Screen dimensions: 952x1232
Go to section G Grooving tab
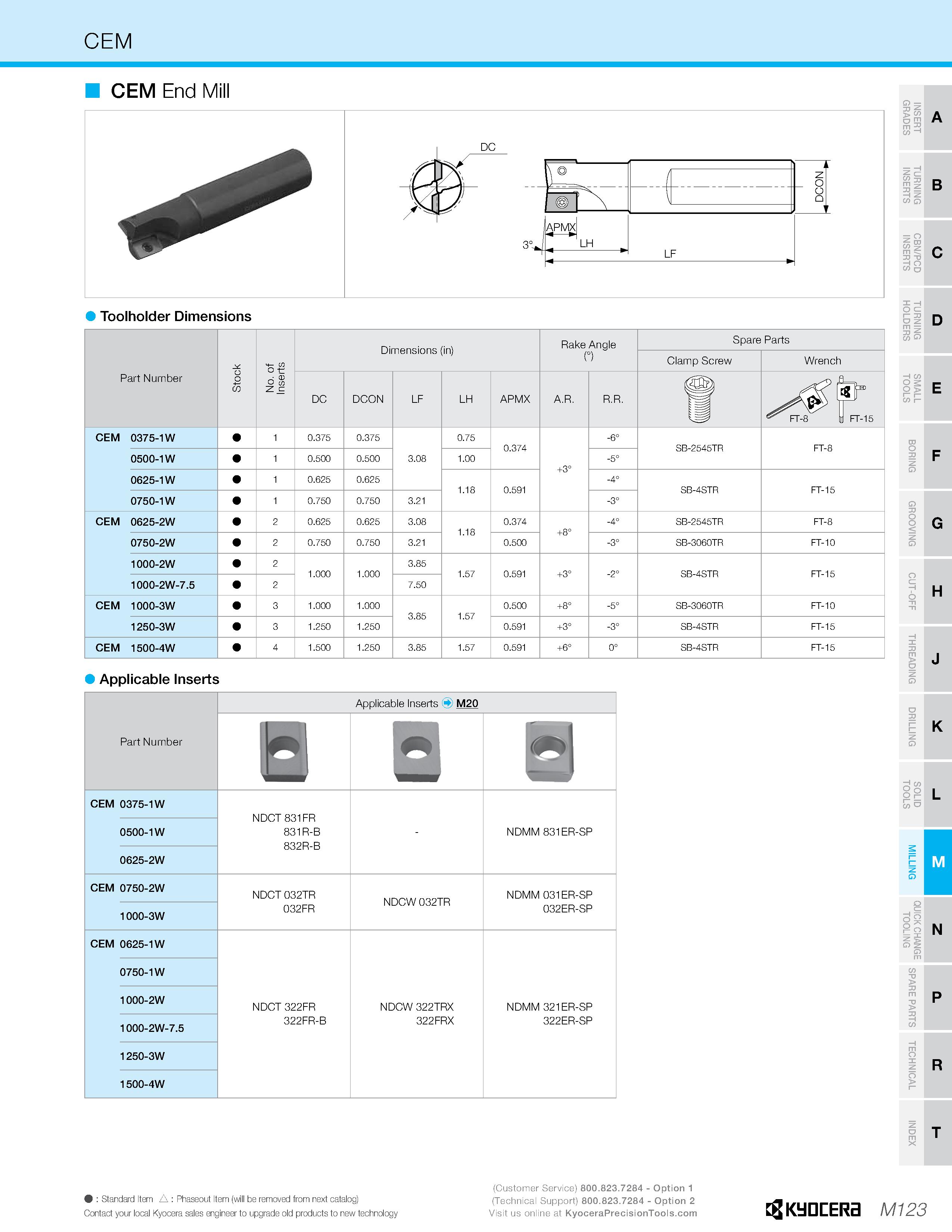pyautogui.click(x=925, y=523)
